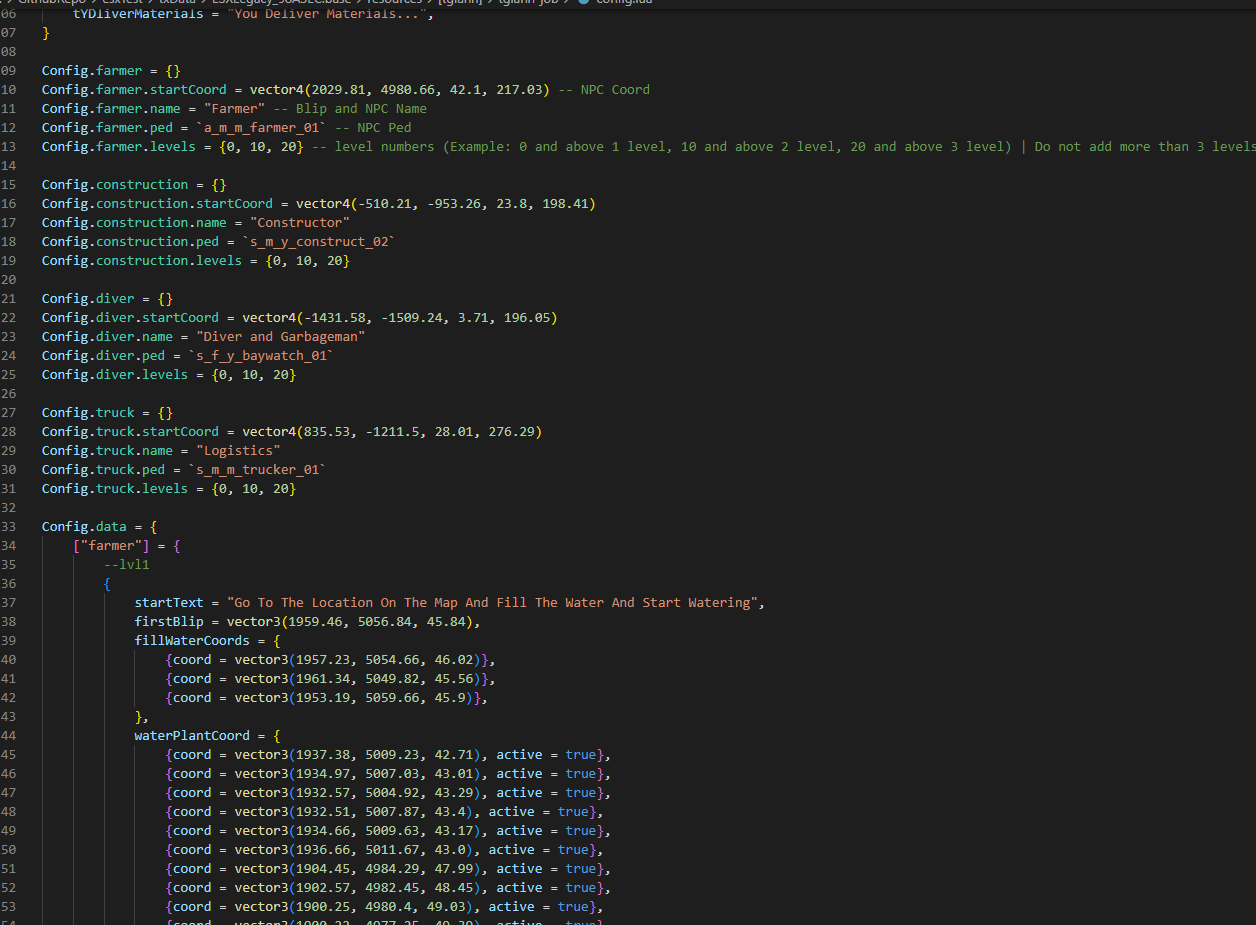
Task: Place cursor on Config.truck = {} line
Action: pos(107,413)
